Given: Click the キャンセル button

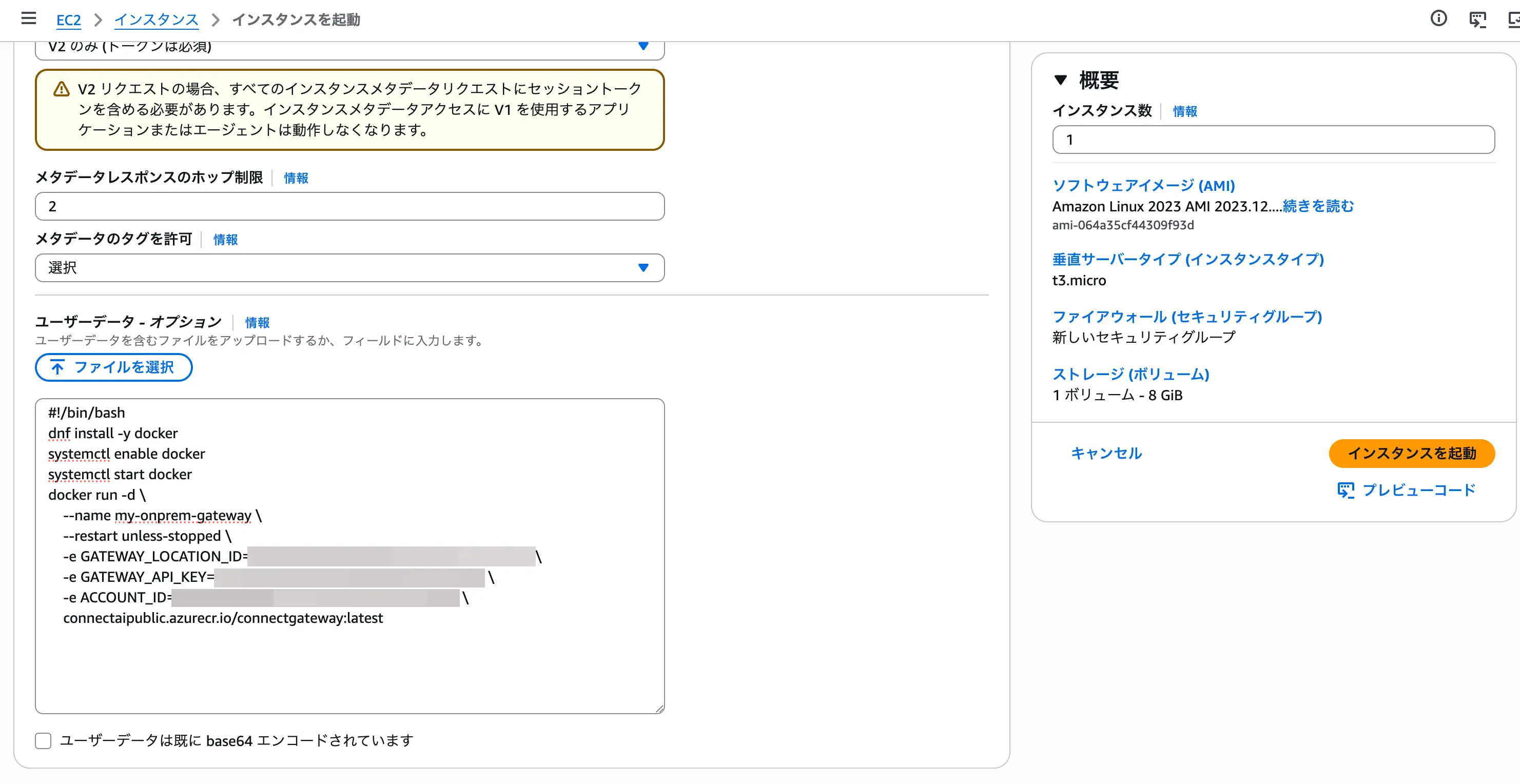Looking at the screenshot, I should tap(1106, 453).
